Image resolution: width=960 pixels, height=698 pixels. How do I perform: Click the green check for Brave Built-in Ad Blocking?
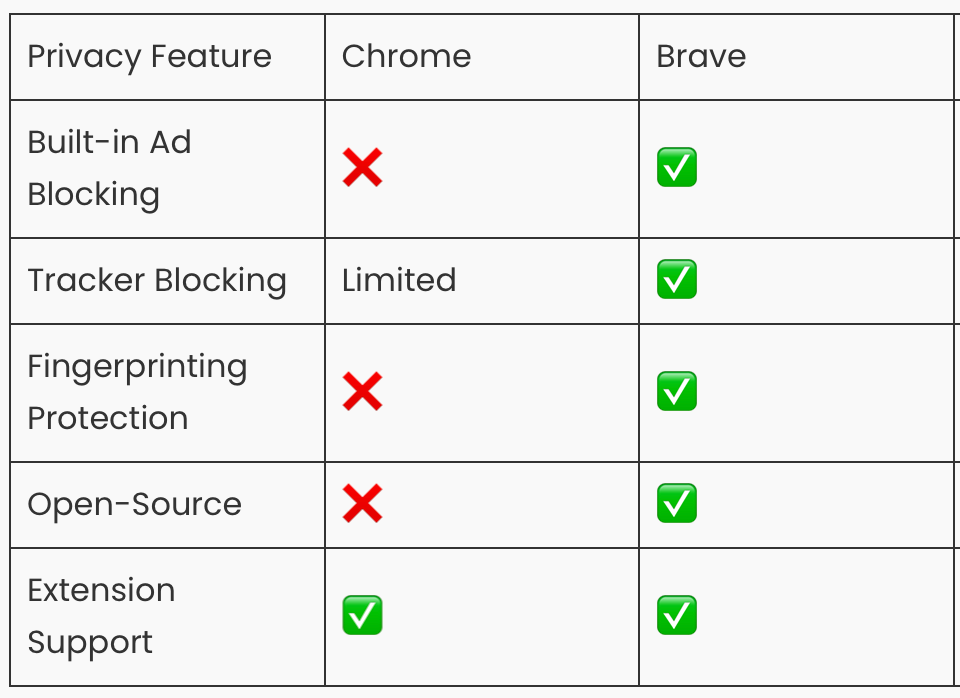(x=677, y=167)
